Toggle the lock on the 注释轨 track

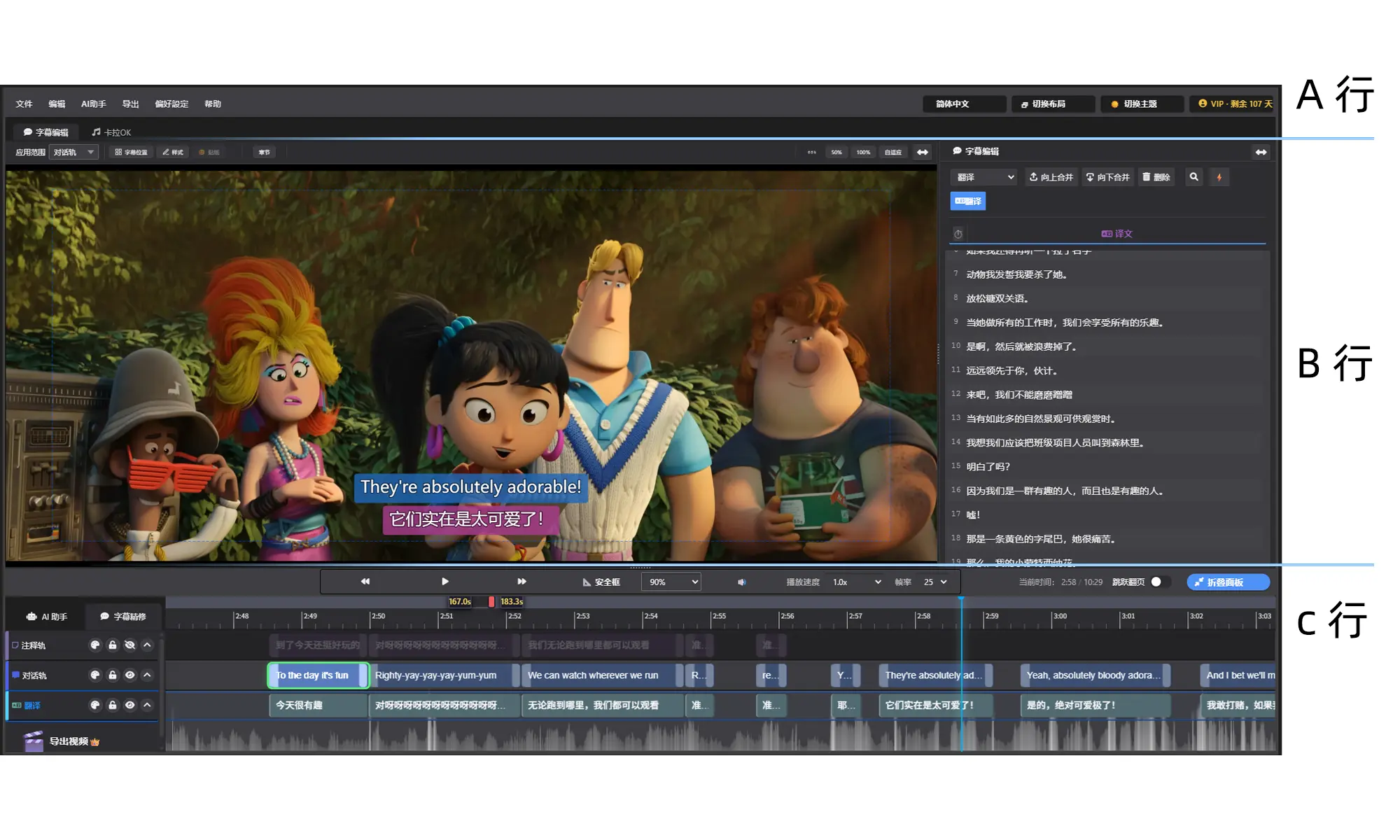click(113, 645)
